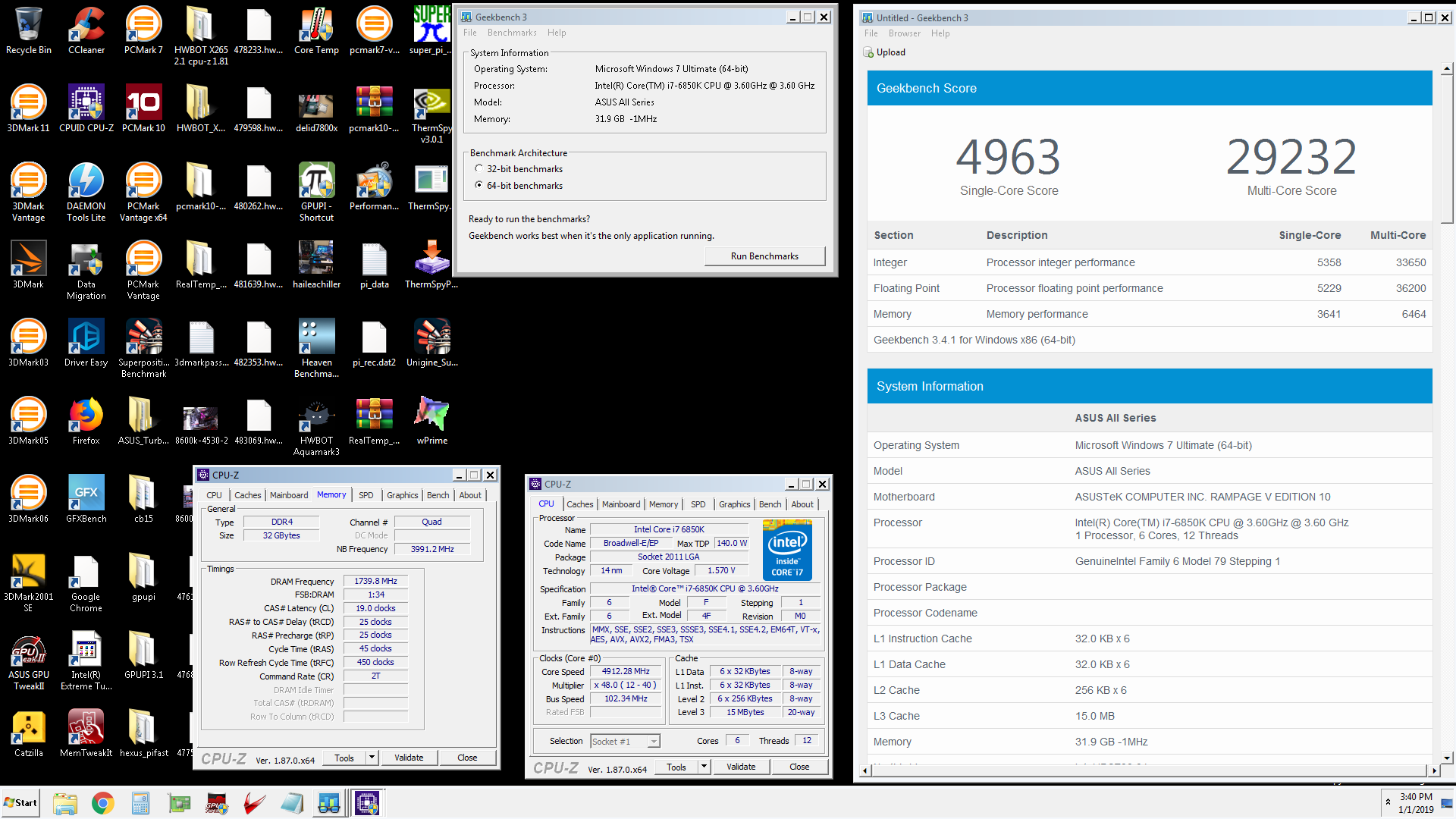Show hidden system tray icons
Viewport: 1456px width, 819px height.
(1388, 802)
